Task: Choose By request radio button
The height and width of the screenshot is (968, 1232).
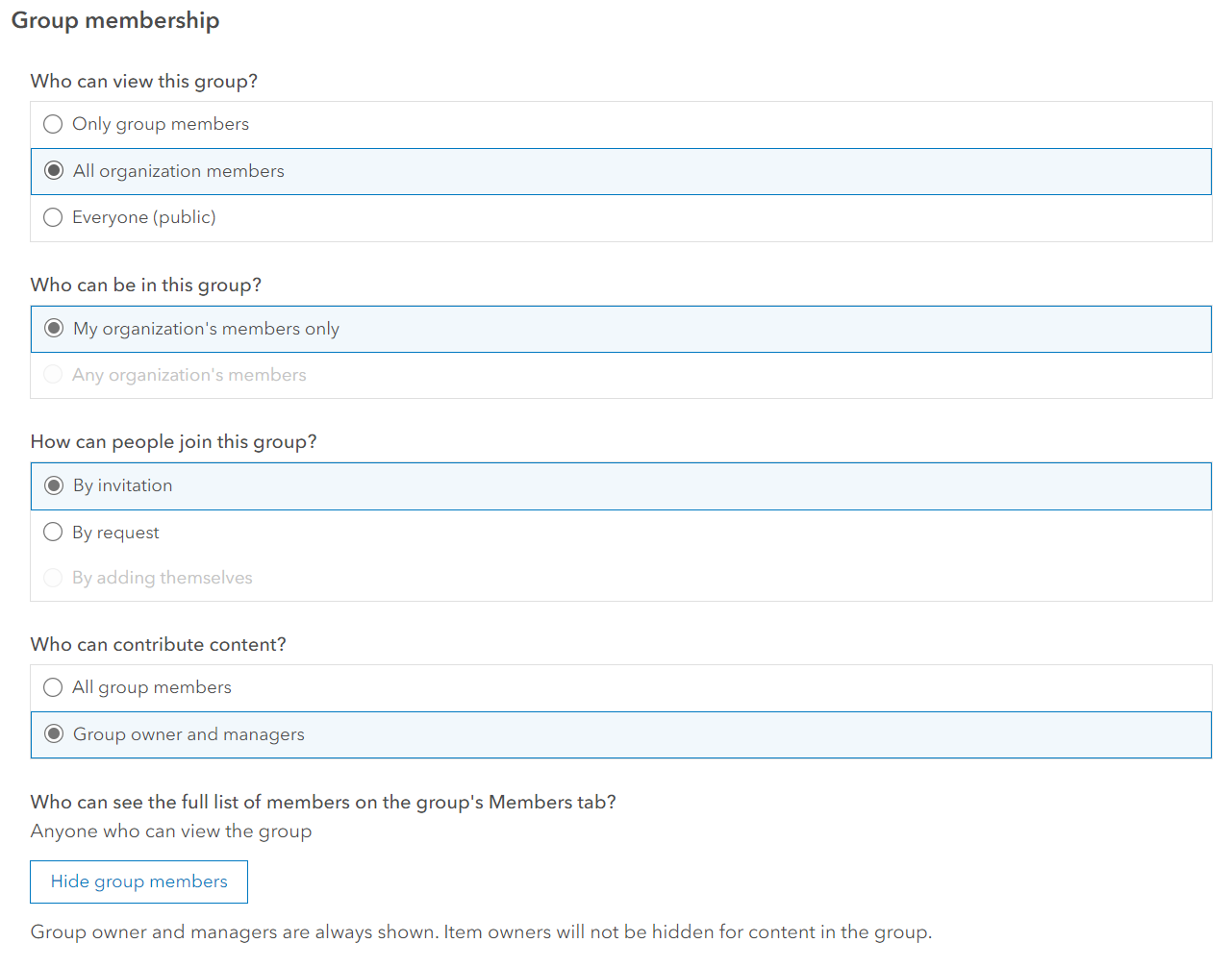Action: (53, 532)
